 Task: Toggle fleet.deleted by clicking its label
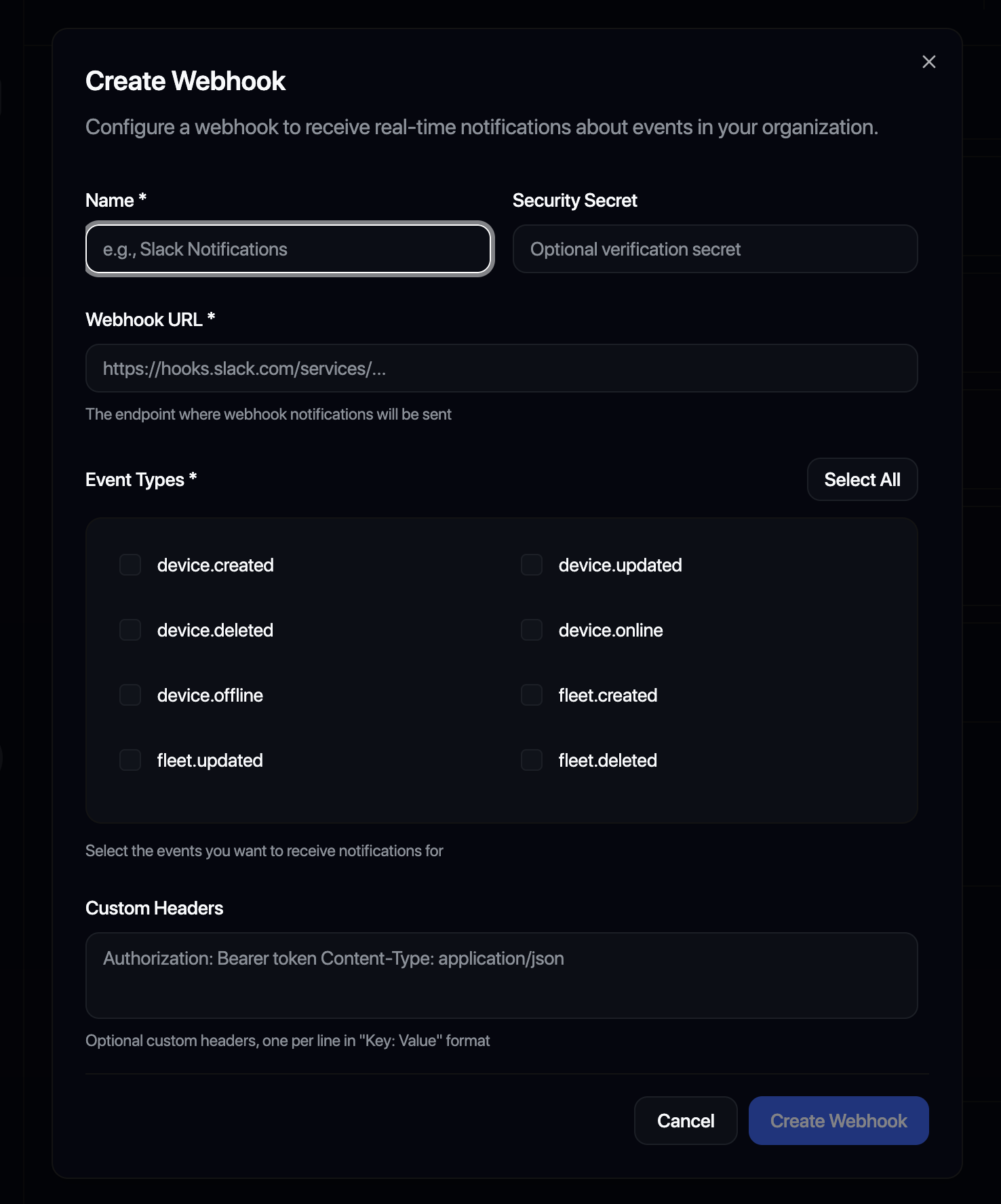607,760
